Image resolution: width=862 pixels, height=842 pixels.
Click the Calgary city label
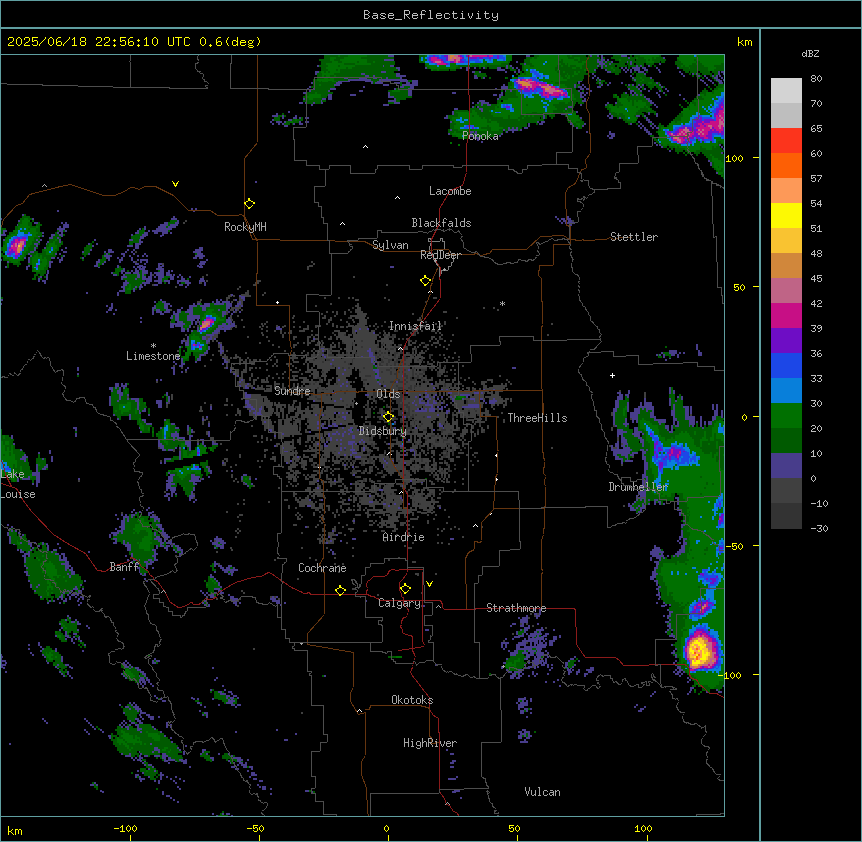point(399,603)
